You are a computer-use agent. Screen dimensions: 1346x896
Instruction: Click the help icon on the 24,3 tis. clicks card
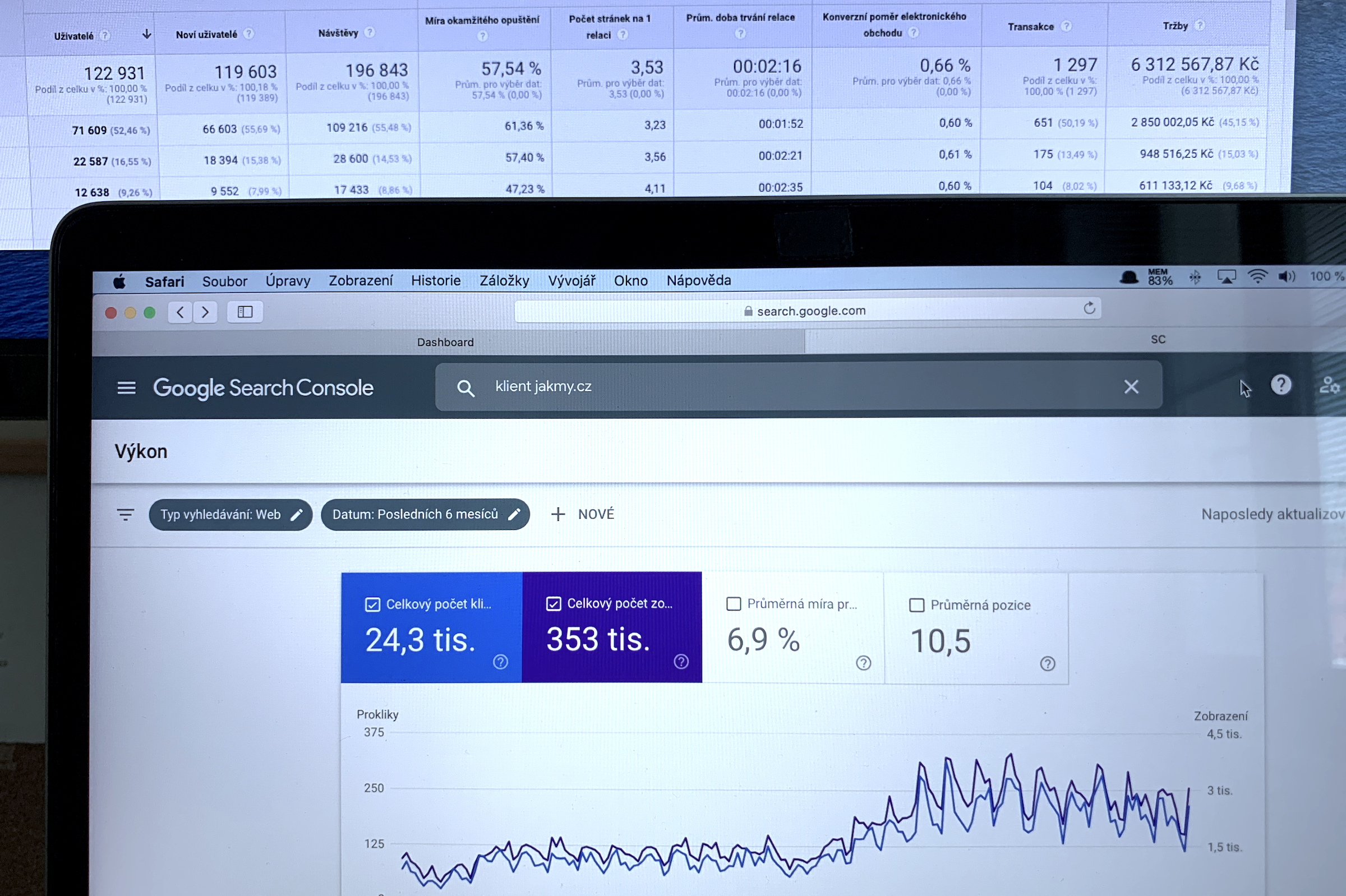point(500,662)
